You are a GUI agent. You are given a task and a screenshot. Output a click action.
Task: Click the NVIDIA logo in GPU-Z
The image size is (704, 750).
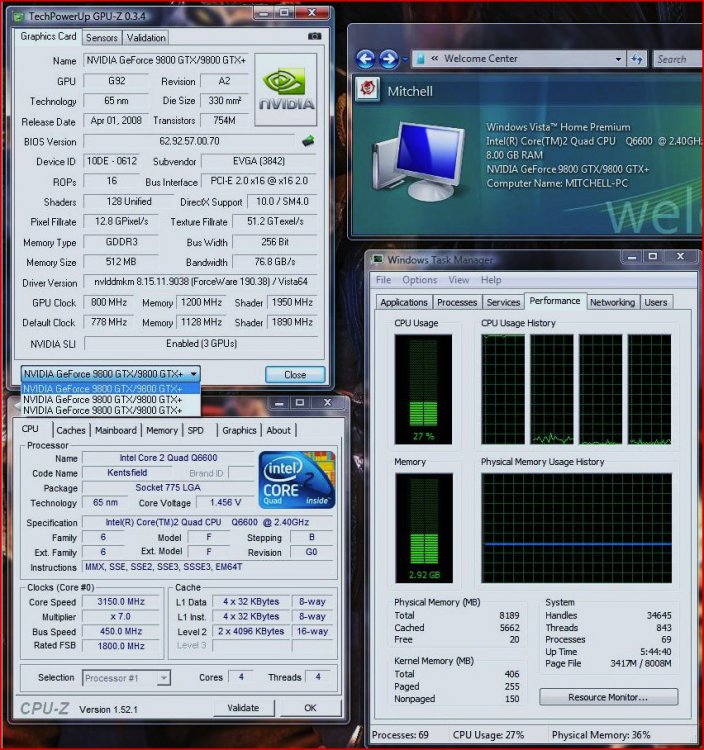point(286,89)
